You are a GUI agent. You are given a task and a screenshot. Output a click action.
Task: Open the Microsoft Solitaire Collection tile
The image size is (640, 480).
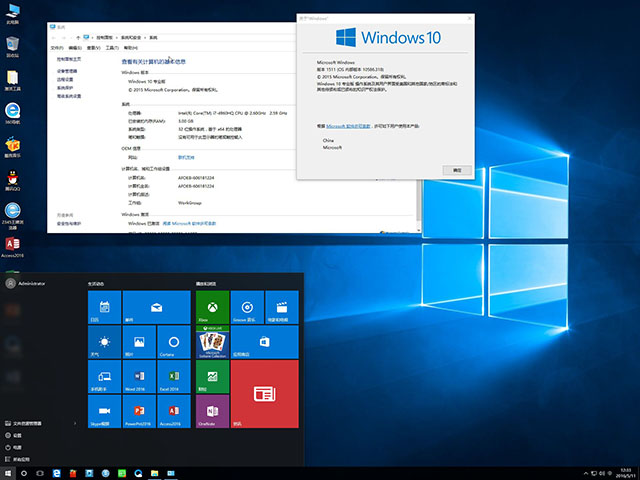(210, 343)
